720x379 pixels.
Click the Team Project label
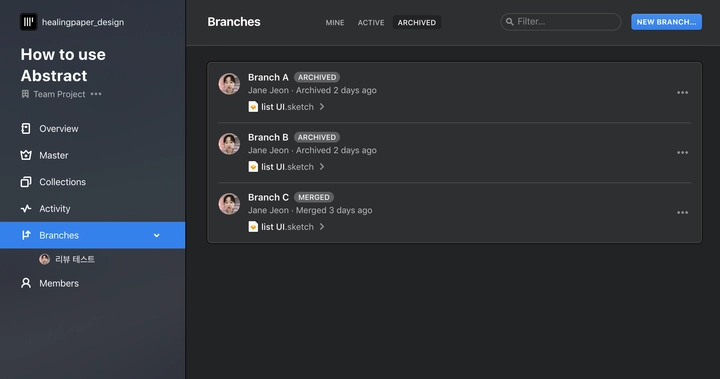[59, 94]
